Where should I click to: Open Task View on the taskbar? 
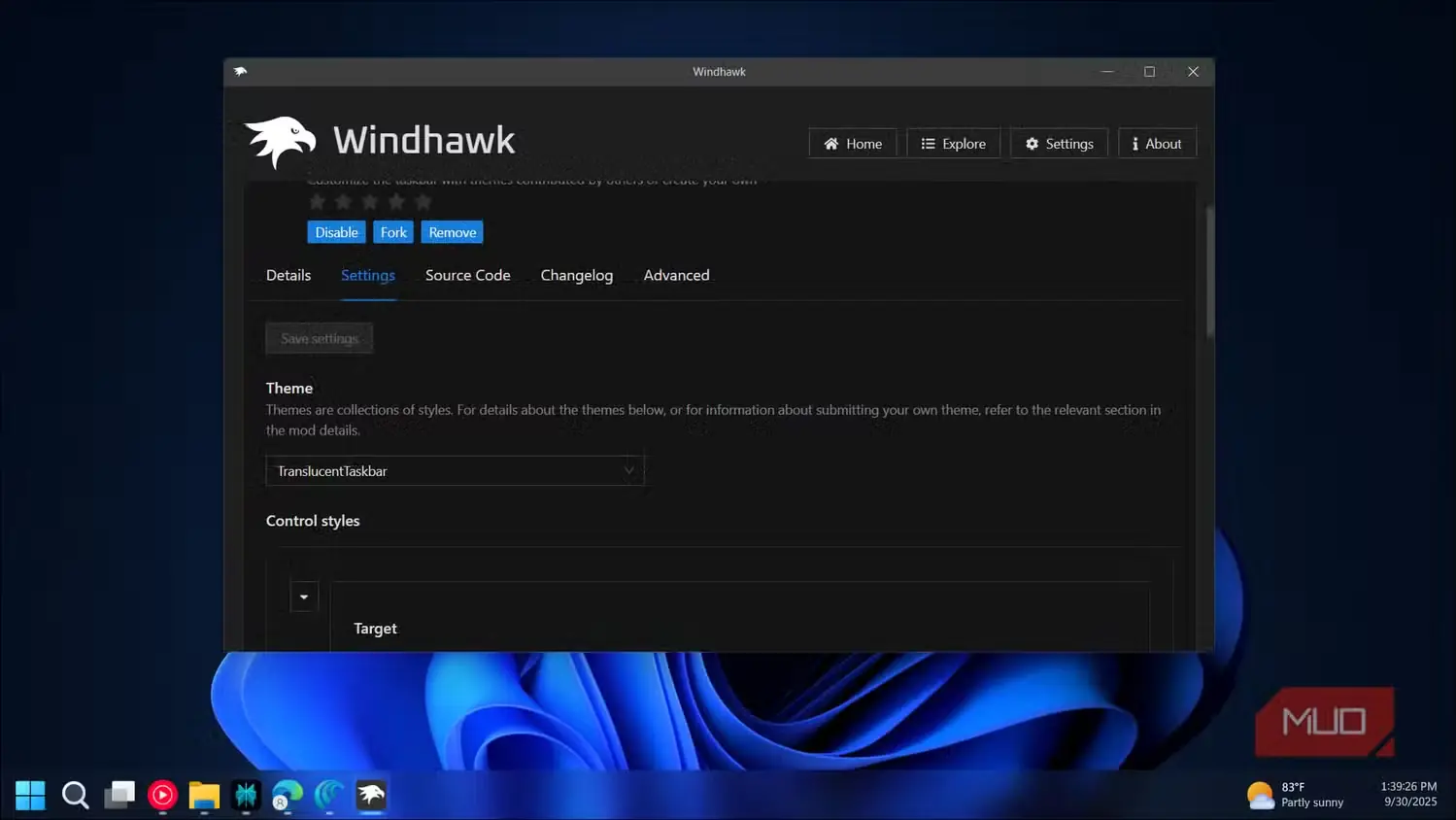coord(119,795)
